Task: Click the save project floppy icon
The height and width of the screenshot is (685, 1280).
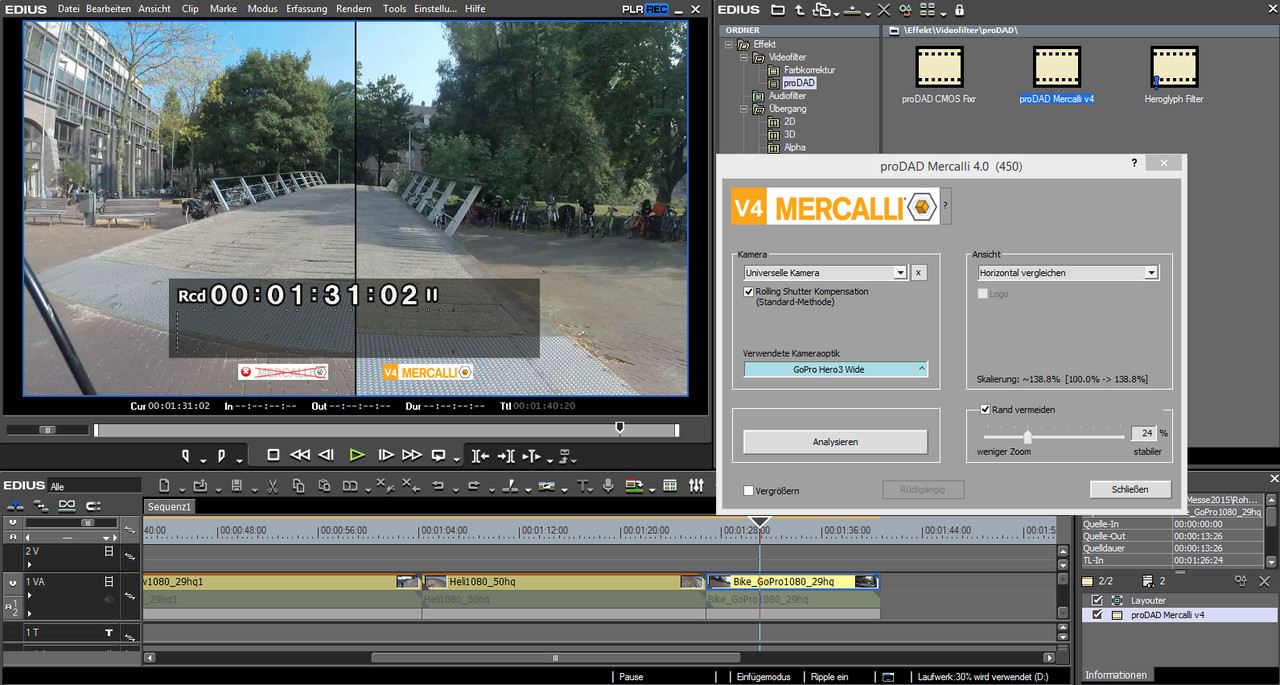Action: [237, 486]
